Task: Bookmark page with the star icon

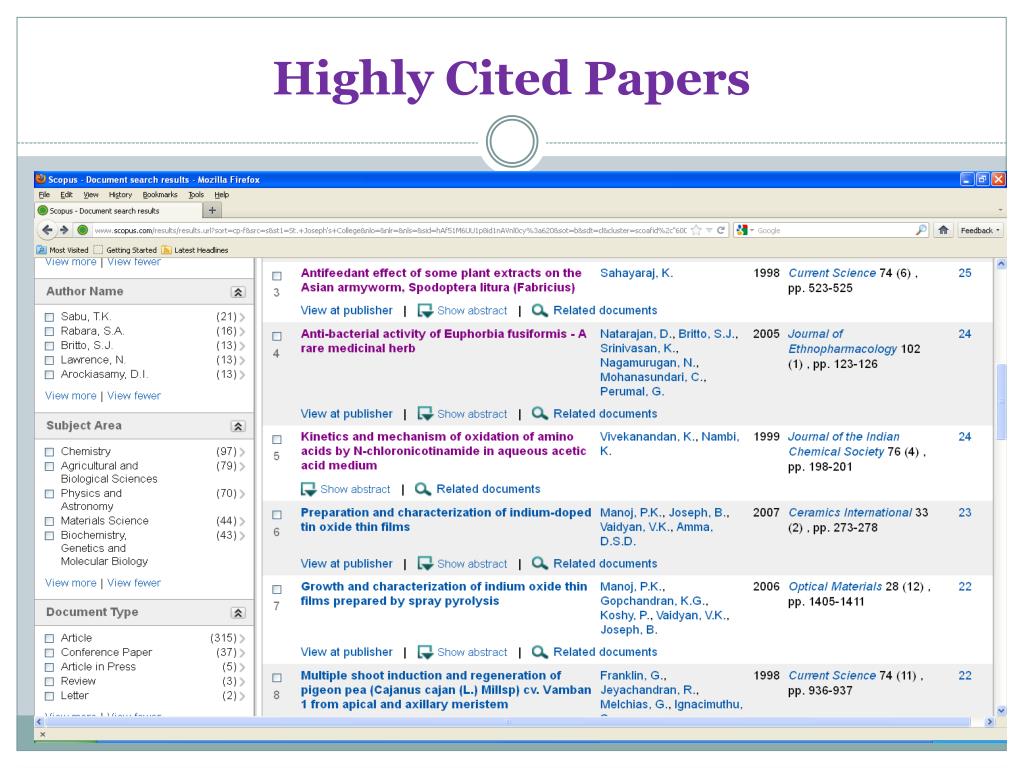Action: click(x=696, y=230)
